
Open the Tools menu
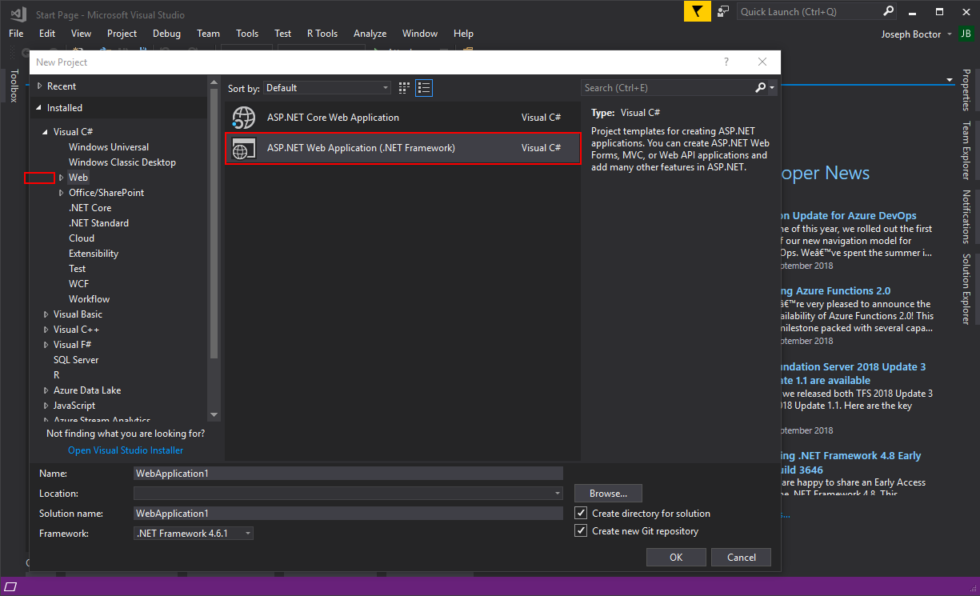[x=247, y=33]
